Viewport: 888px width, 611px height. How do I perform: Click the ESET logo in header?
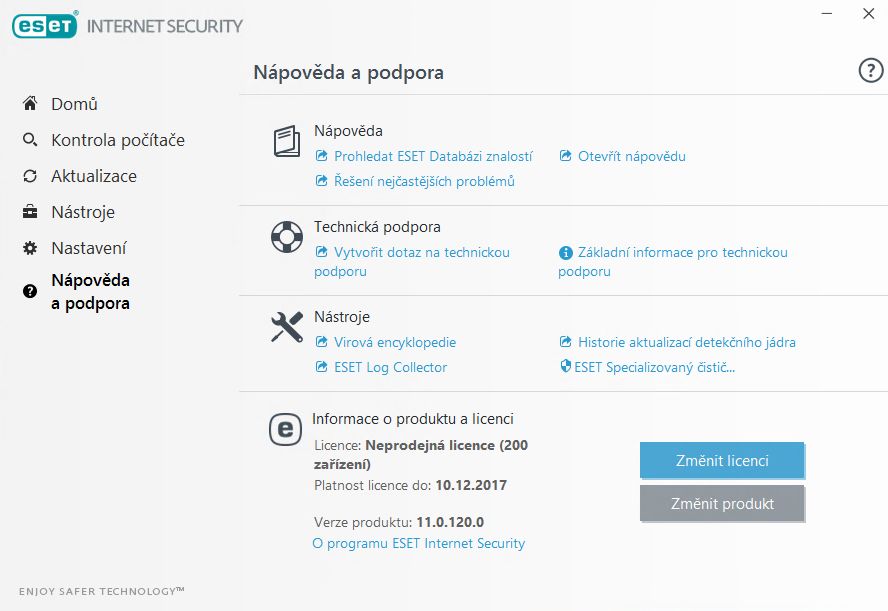coord(45,25)
